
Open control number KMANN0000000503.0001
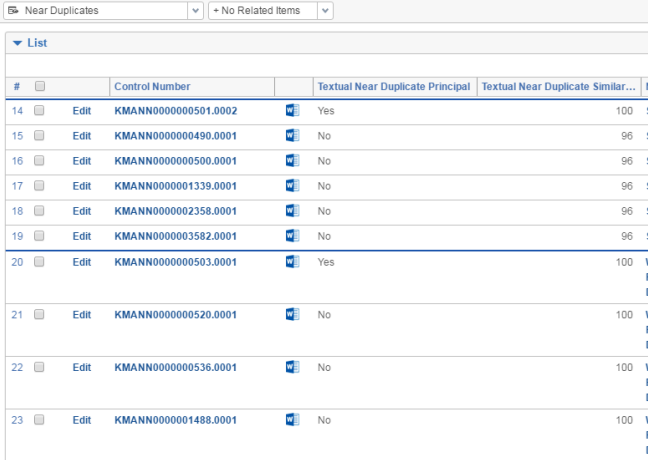[x=176, y=262]
